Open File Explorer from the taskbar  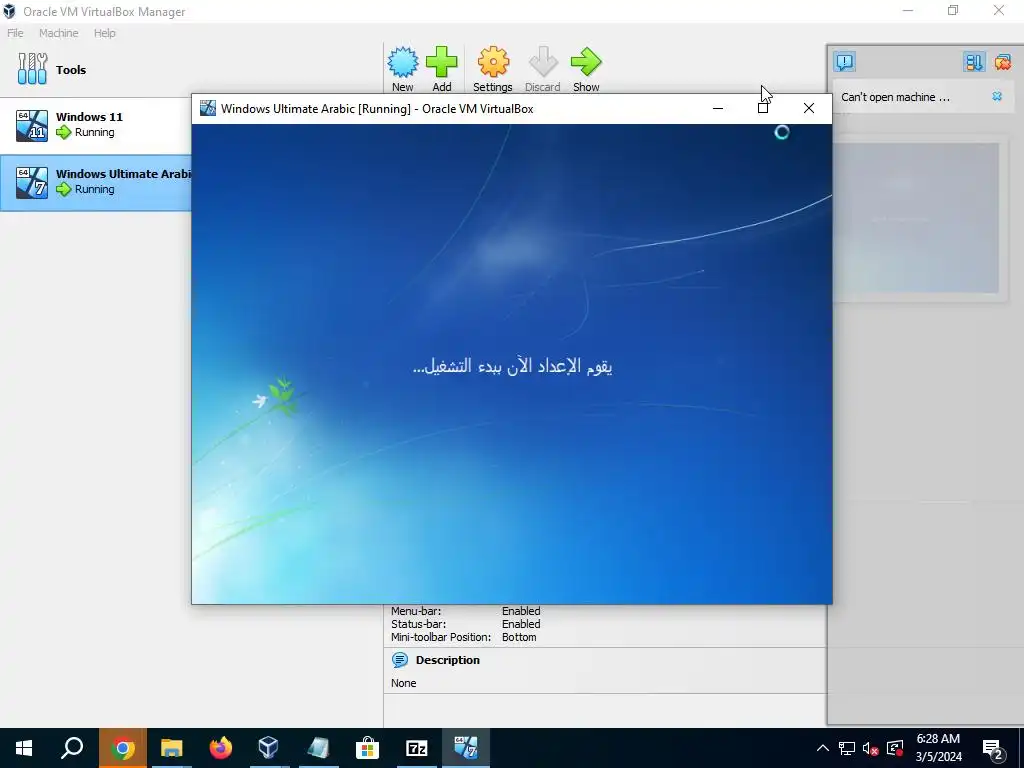(171, 748)
